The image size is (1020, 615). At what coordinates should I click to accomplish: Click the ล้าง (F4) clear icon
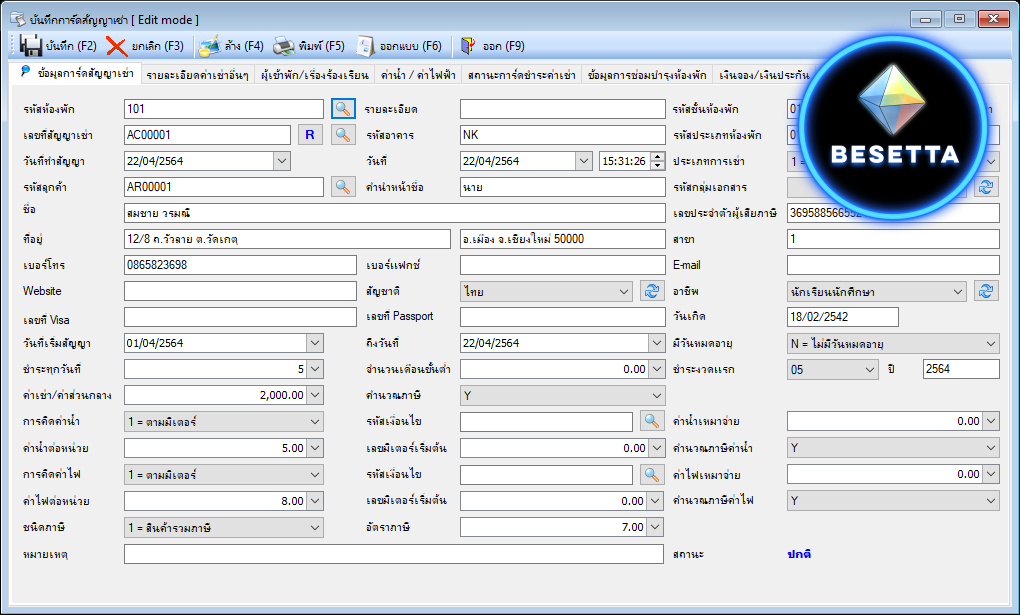(209, 46)
